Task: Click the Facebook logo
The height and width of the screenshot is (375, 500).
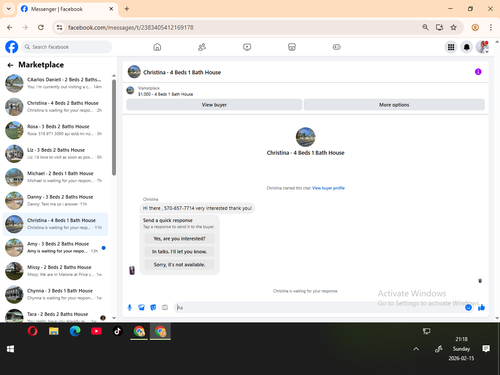Action: pos(12,47)
